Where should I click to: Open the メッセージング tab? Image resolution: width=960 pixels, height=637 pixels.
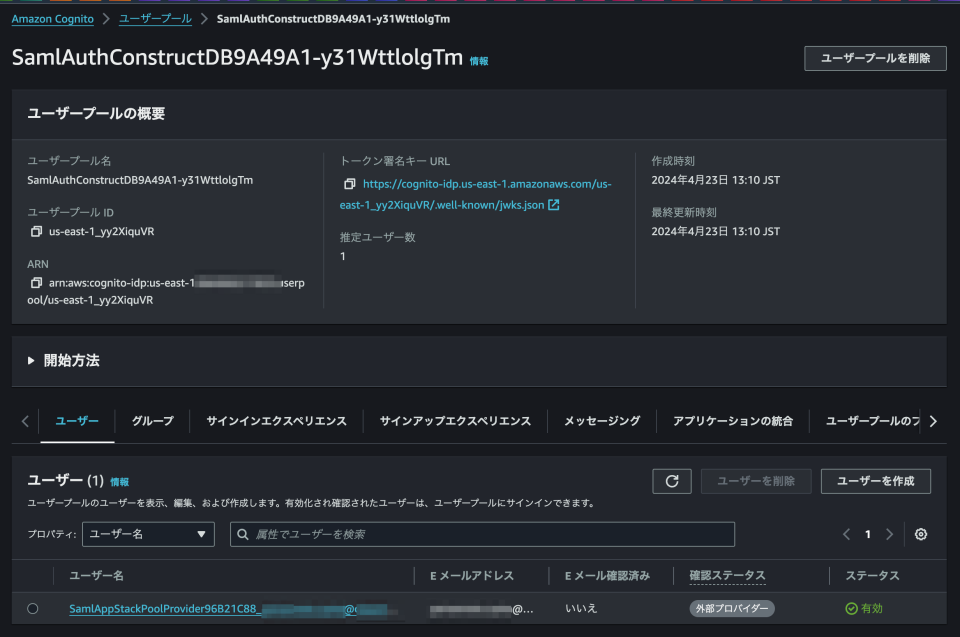click(x=602, y=421)
